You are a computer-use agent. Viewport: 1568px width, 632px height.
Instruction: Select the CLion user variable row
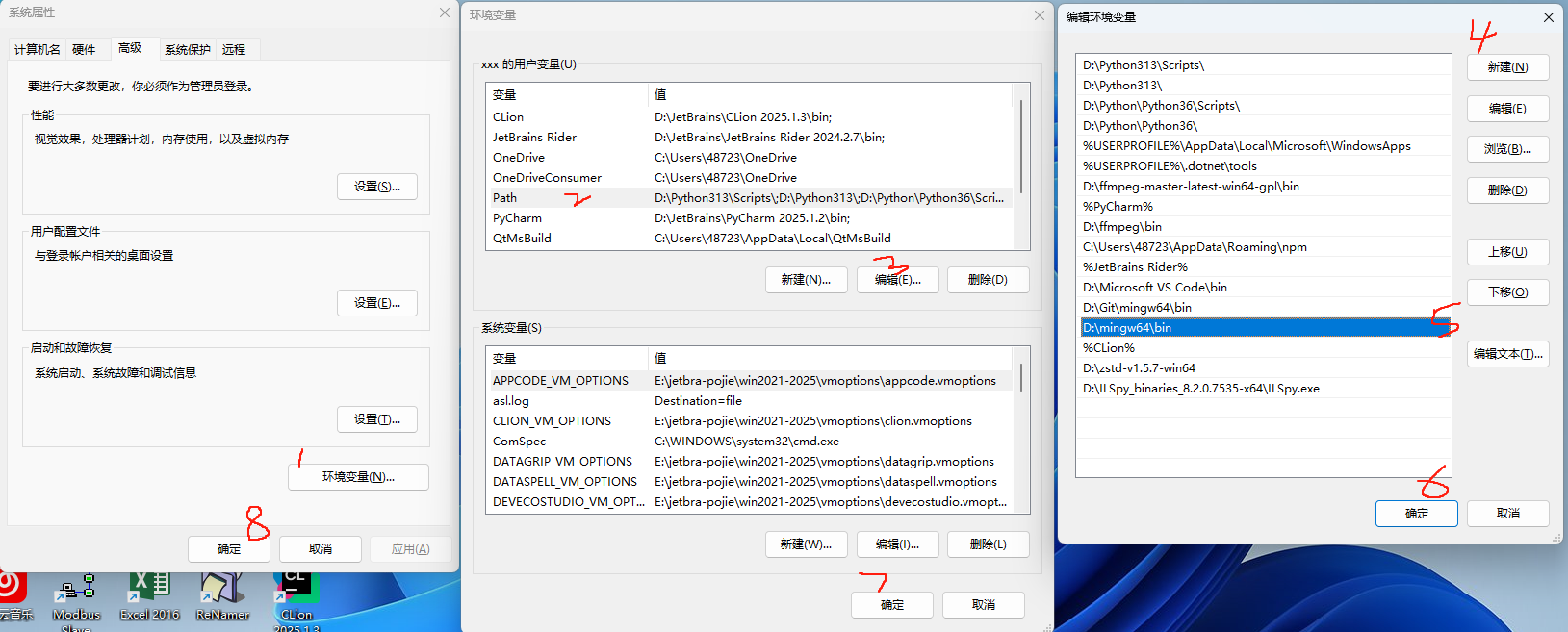[x=750, y=117]
